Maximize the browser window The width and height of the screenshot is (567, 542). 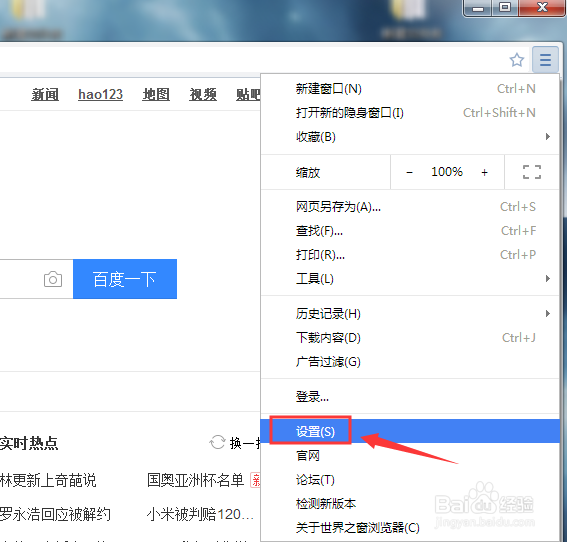[505, 8]
